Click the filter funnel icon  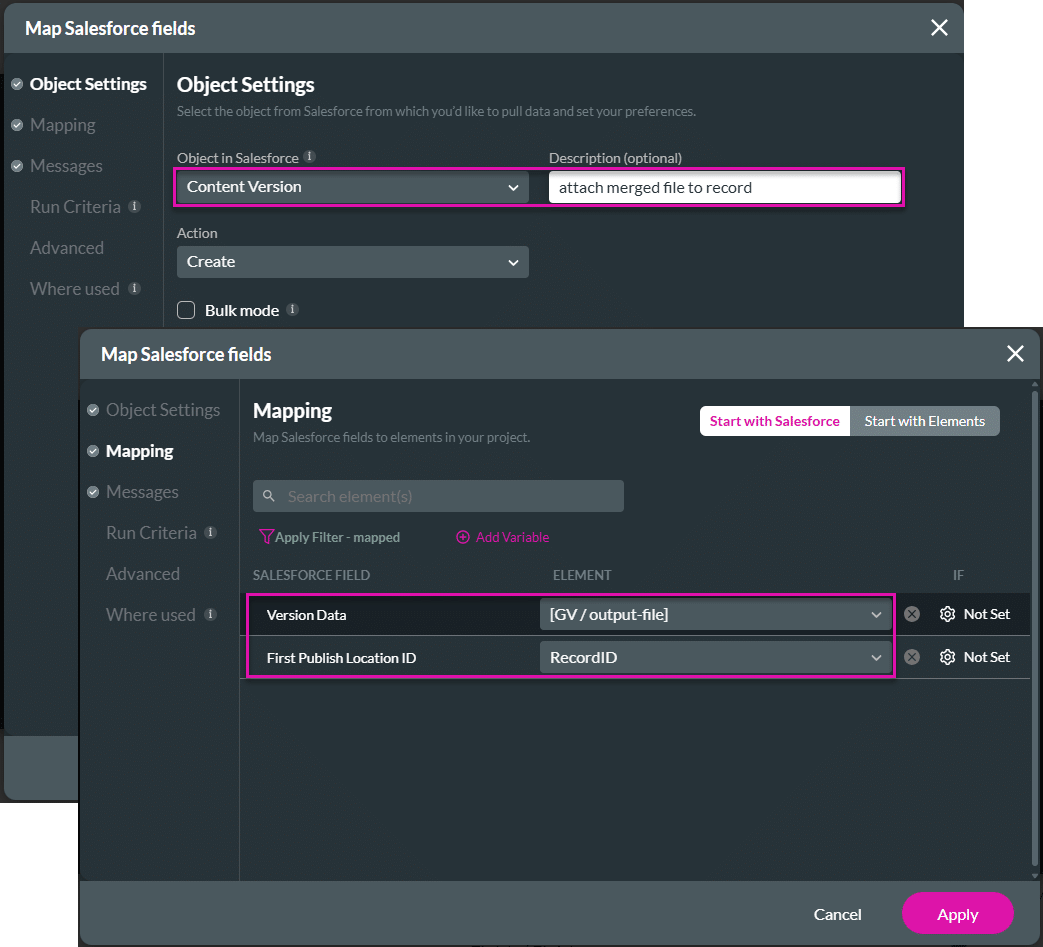(266, 537)
